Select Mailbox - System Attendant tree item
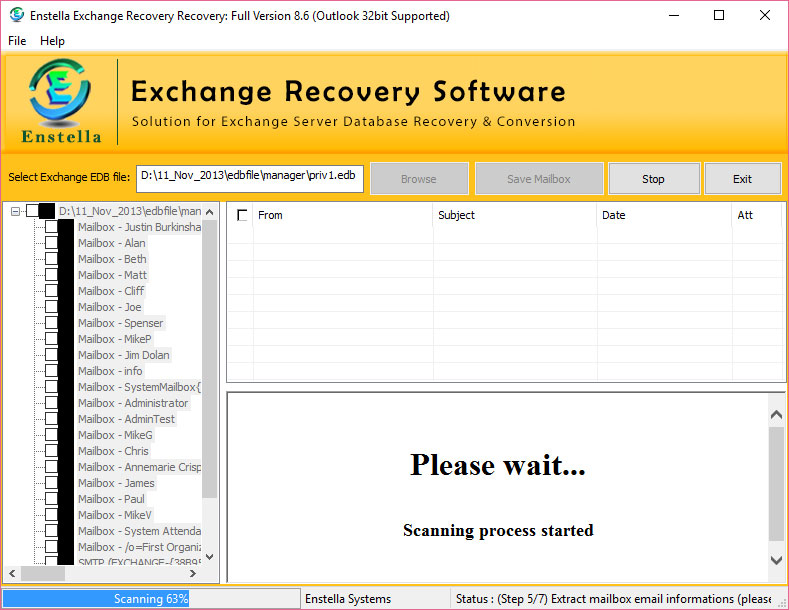The height and width of the screenshot is (610, 789). click(139, 531)
